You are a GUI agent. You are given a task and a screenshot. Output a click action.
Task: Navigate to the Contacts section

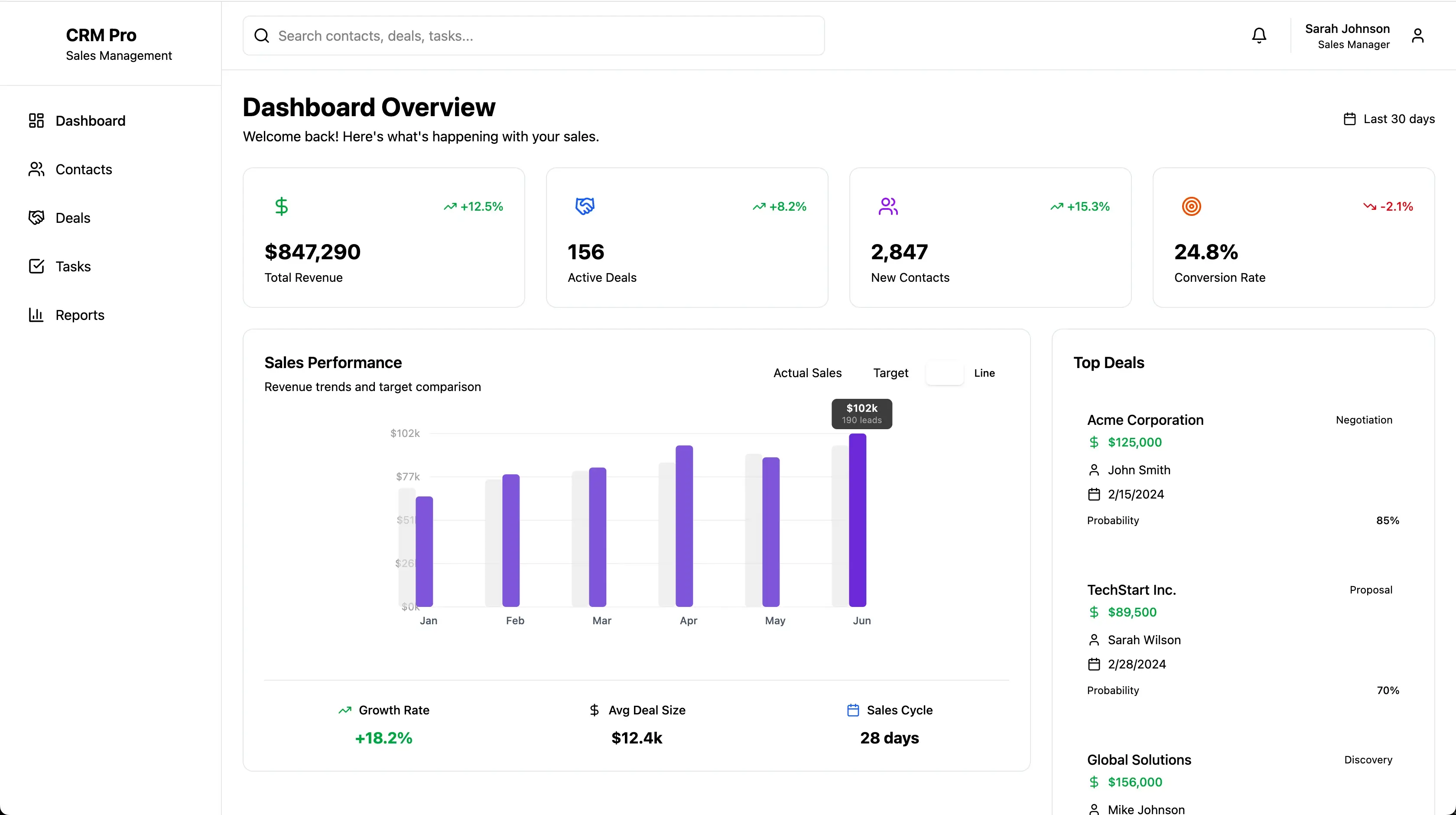click(84, 169)
